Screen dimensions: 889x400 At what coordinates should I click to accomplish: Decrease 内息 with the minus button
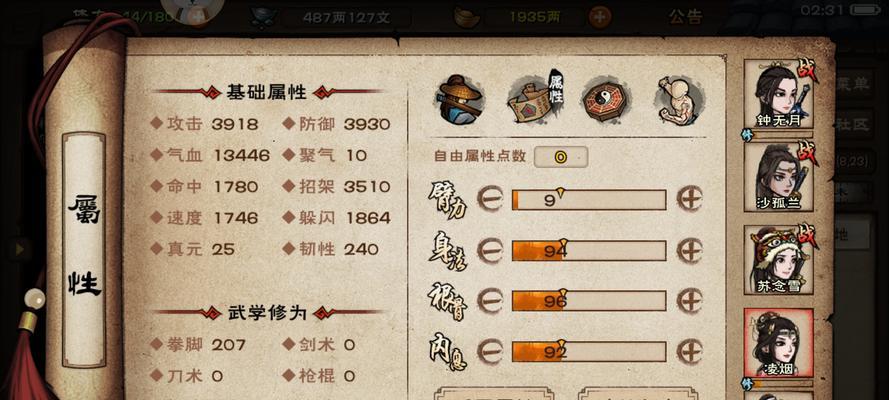490,352
